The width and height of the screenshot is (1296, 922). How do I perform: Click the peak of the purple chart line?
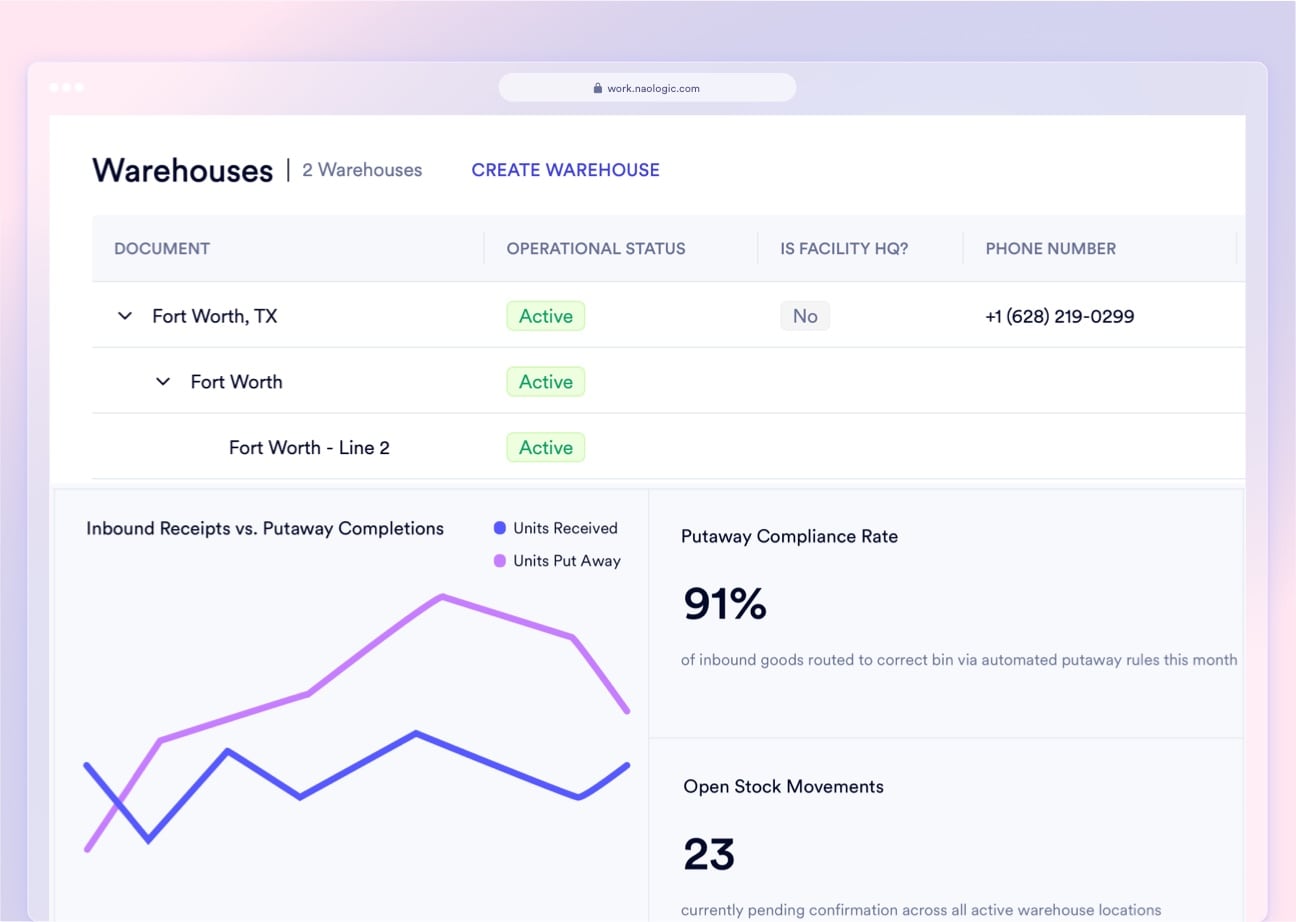[441, 596]
